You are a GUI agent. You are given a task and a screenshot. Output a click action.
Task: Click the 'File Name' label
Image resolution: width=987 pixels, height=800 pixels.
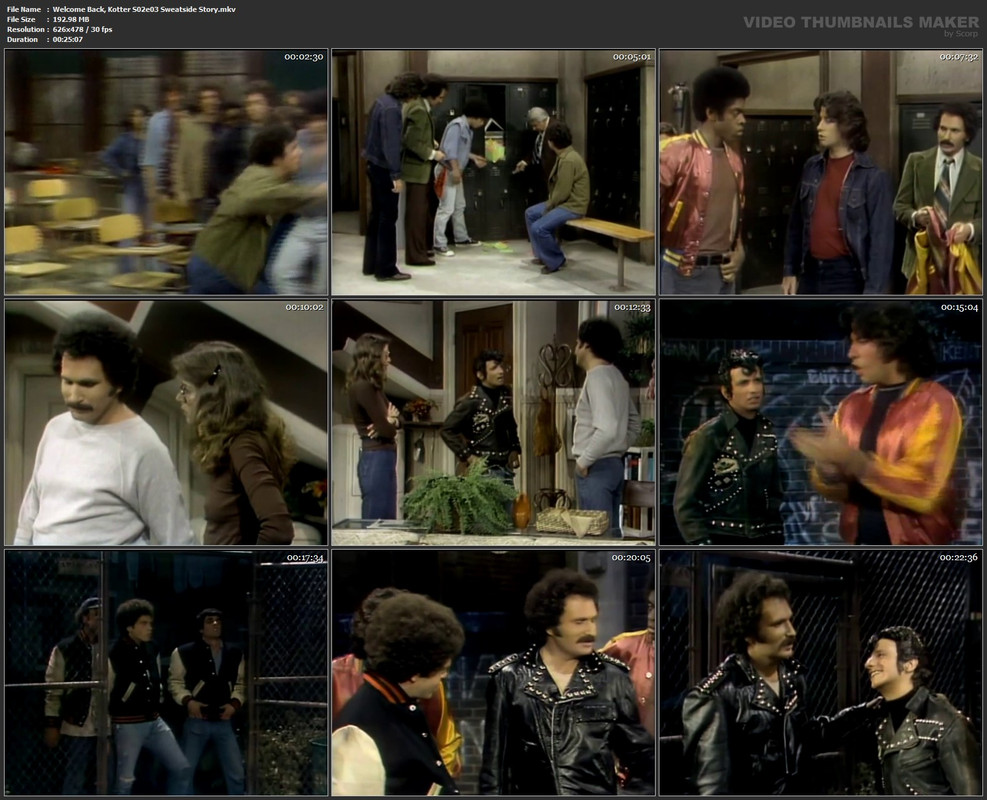click(x=24, y=9)
